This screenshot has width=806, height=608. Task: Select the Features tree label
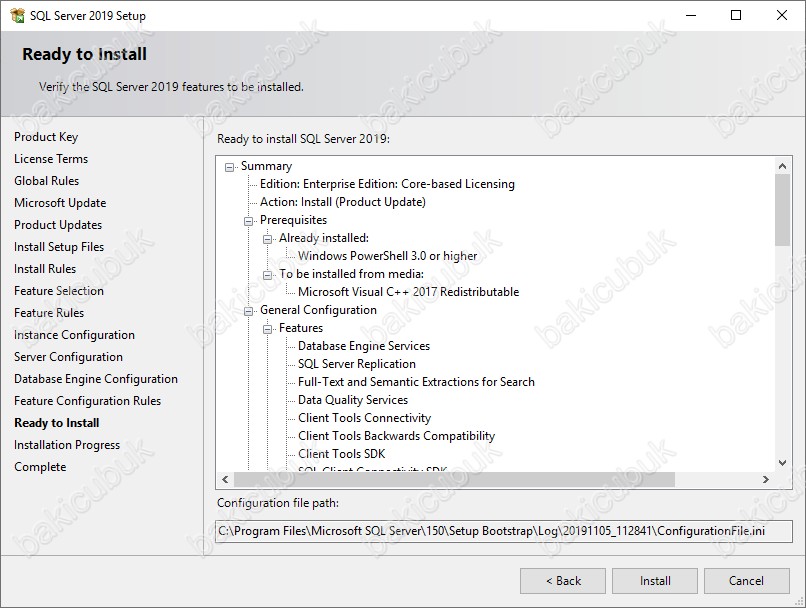coord(301,328)
